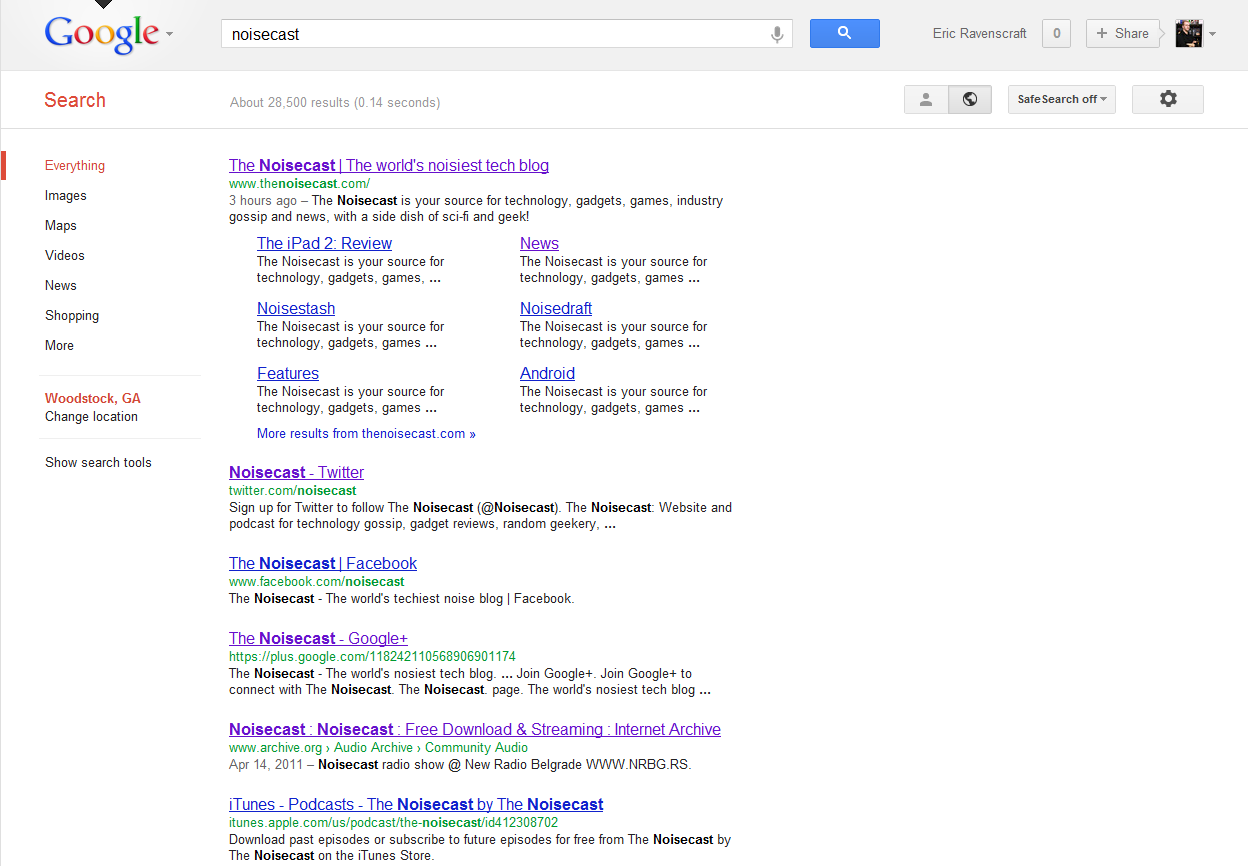Click the itunes.apple.com podcast URL text
Image resolution: width=1248 pixels, height=866 pixels.
point(393,823)
